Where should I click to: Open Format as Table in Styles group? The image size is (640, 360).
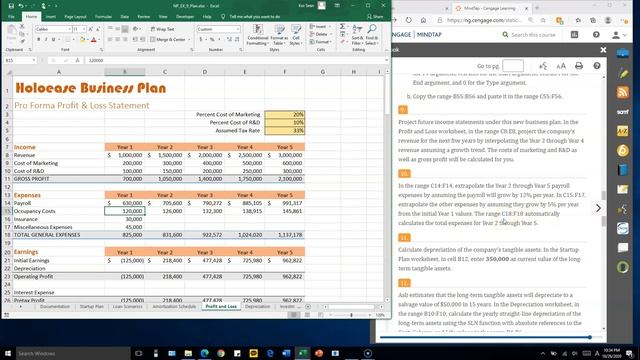(x=280, y=34)
